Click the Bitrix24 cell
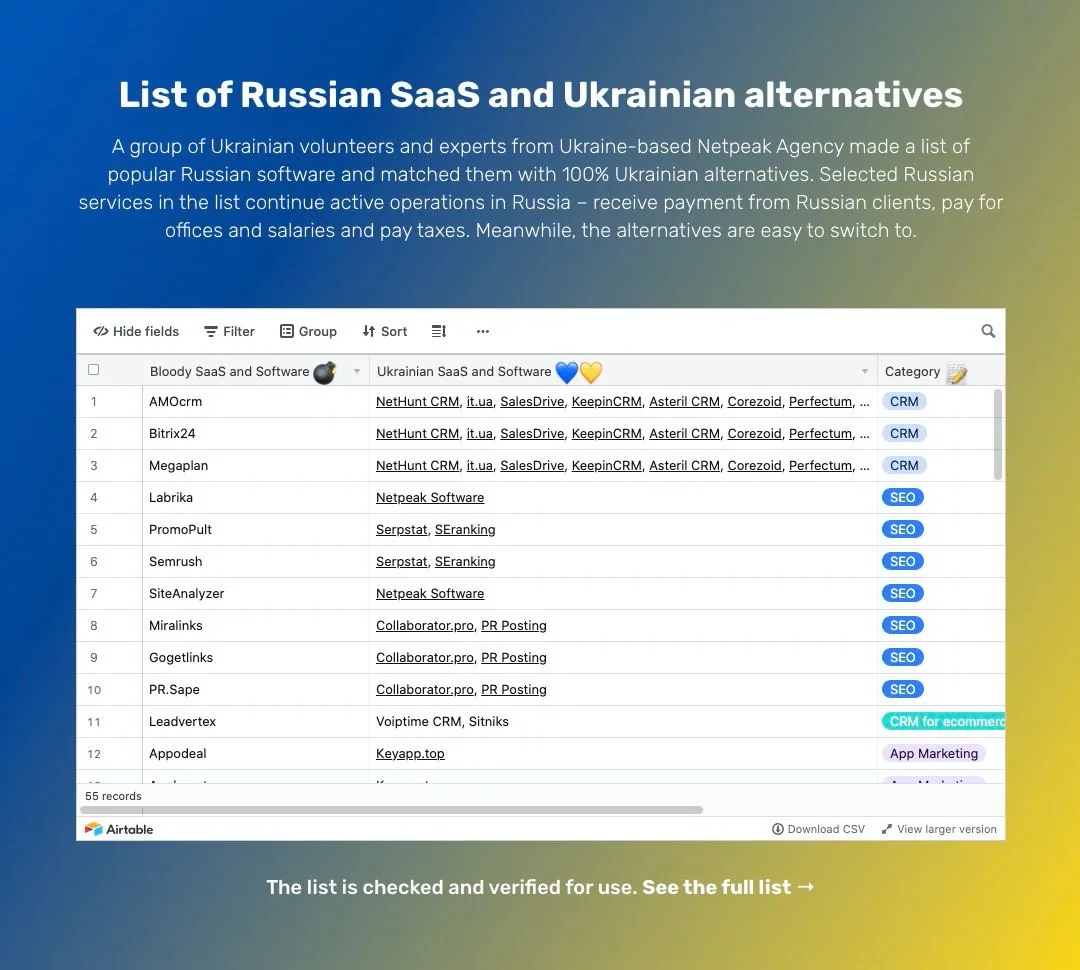Screen dimensions: 1080x970 [x=256, y=433]
